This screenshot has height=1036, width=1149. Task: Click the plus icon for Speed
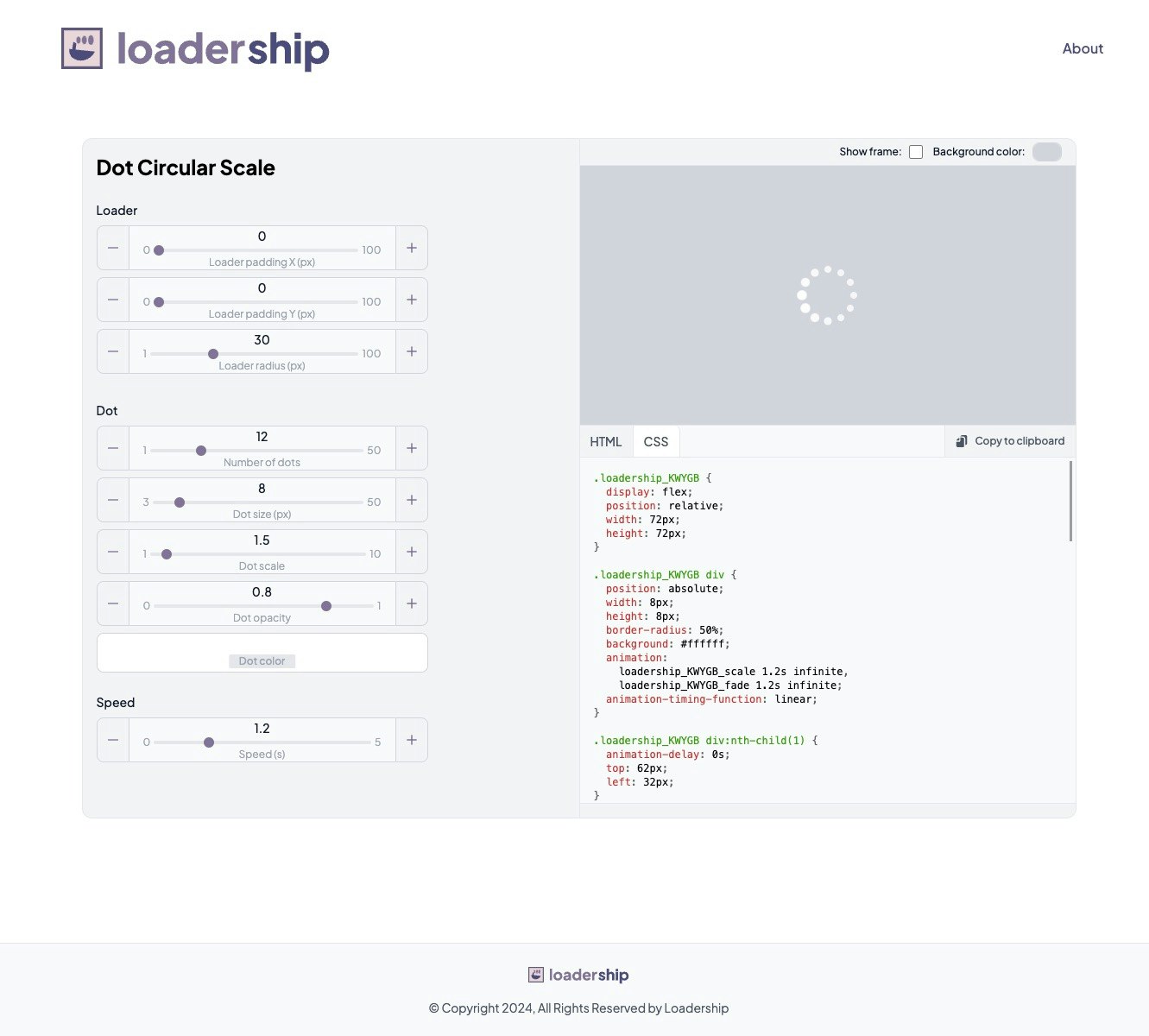point(412,740)
